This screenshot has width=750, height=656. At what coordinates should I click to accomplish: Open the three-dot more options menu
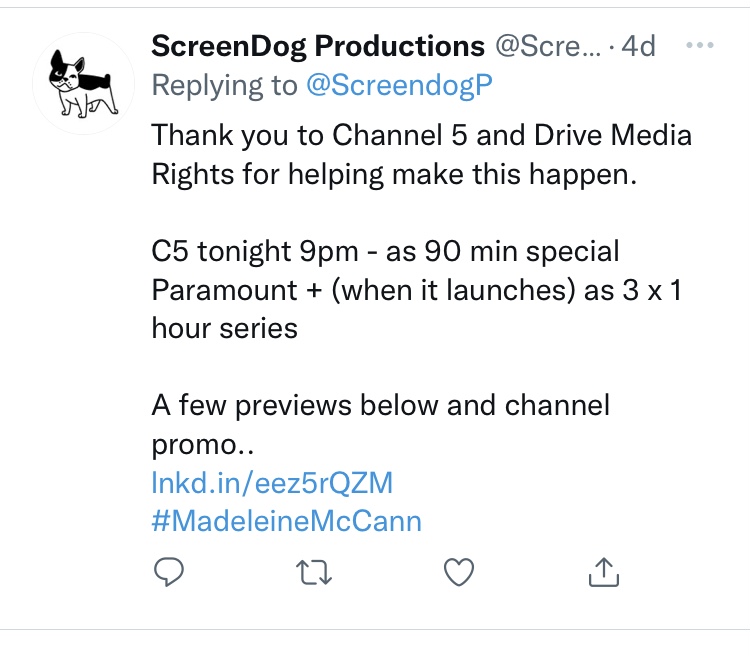pos(698,47)
